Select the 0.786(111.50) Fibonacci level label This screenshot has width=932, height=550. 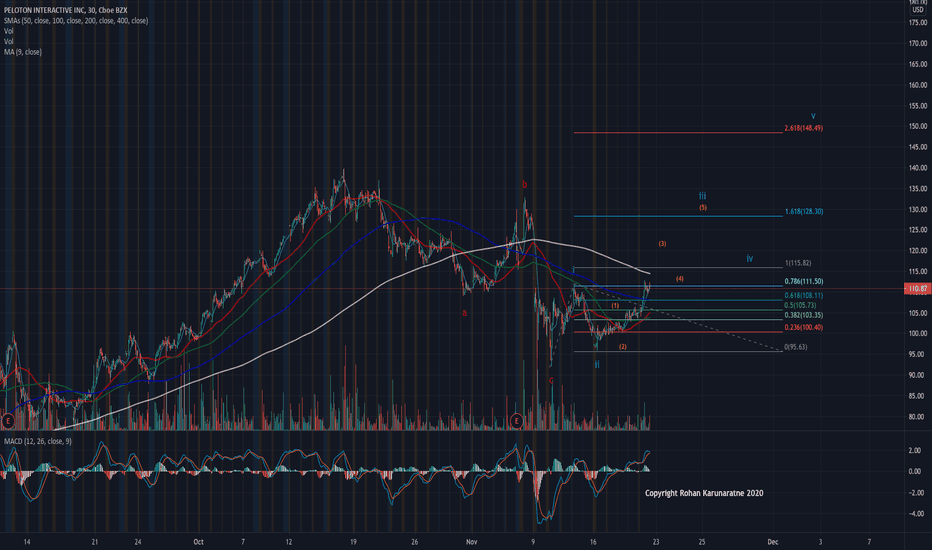click(804, 281)
